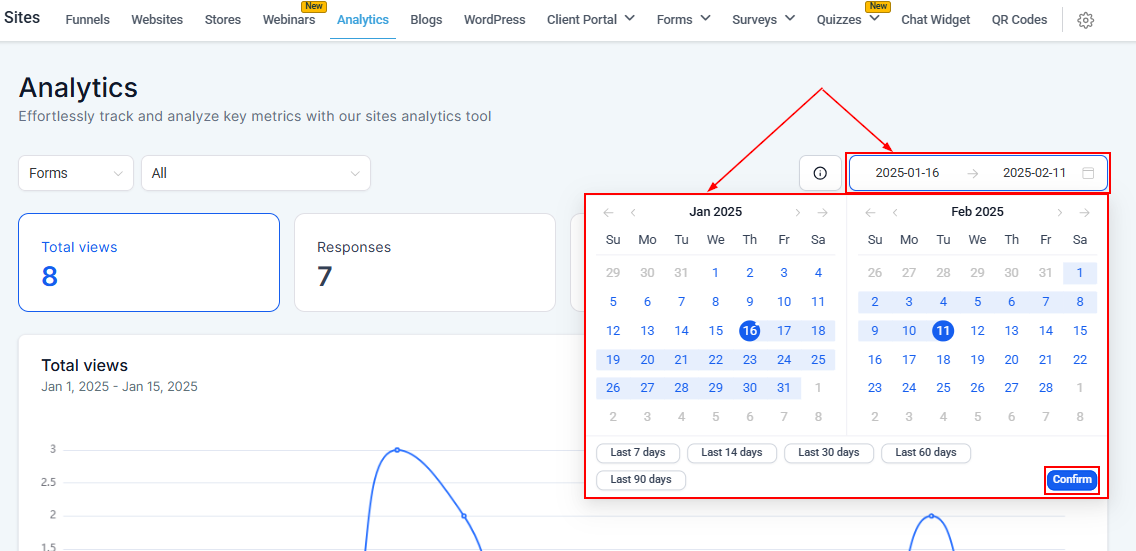Go to next year in Feb 2025 calendar
This screenshot has width=1136, height=551.
(x=1084, y=212)
